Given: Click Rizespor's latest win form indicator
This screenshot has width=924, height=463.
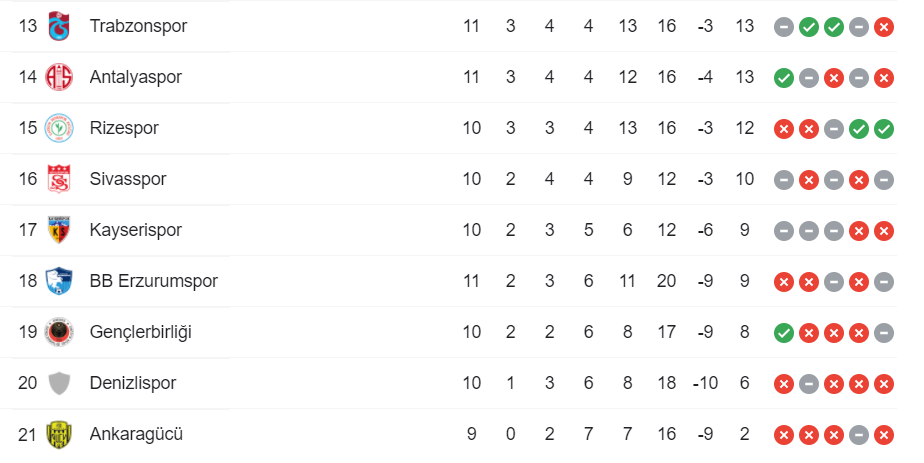Looking at the screenshot, I should 883,128.
